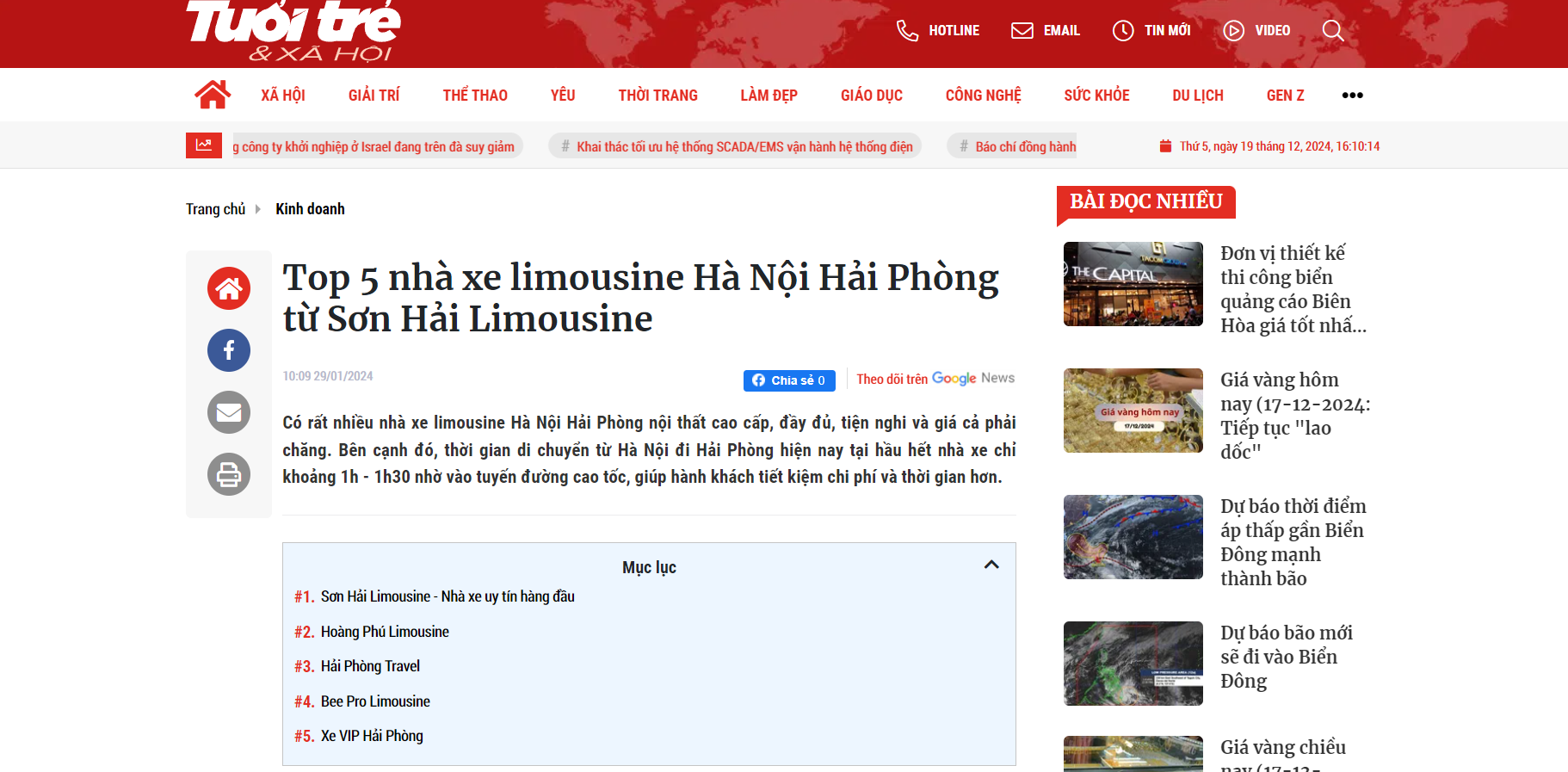1568x772 pixels.
Task: Open more categories three-dots menu
Action: pos(1352,96)
